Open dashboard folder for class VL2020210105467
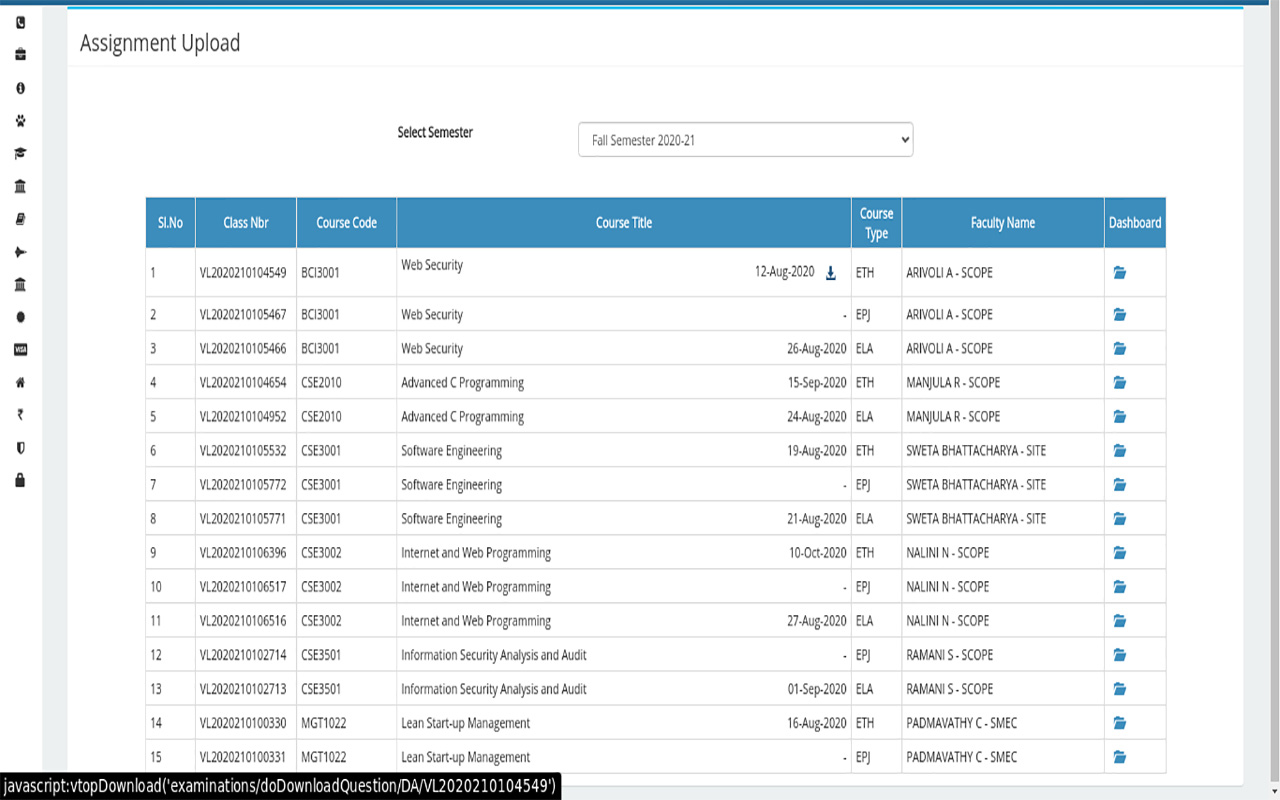 [x=1120, y=314]
